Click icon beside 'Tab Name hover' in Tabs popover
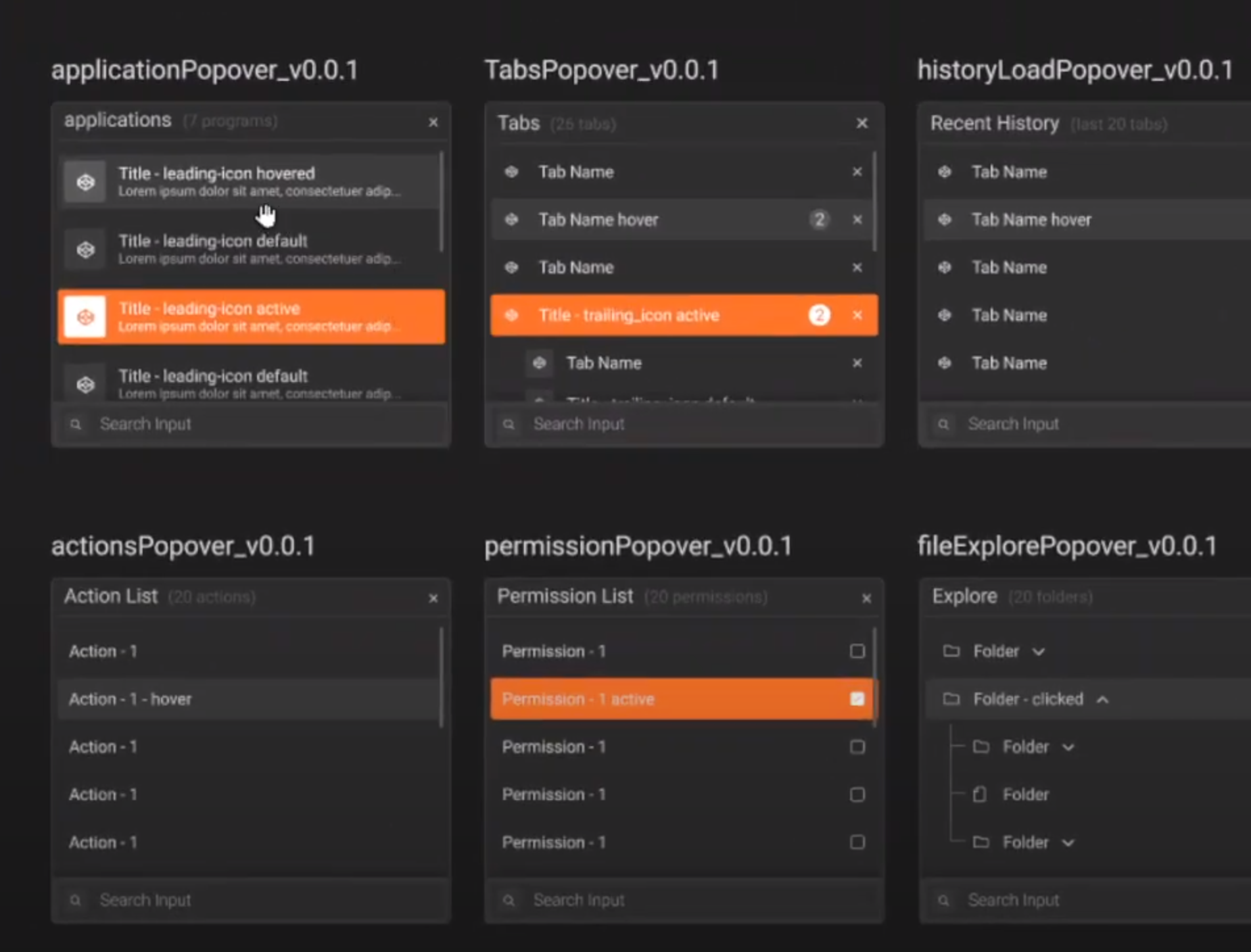1251x952 pixels. coord(511,220)
